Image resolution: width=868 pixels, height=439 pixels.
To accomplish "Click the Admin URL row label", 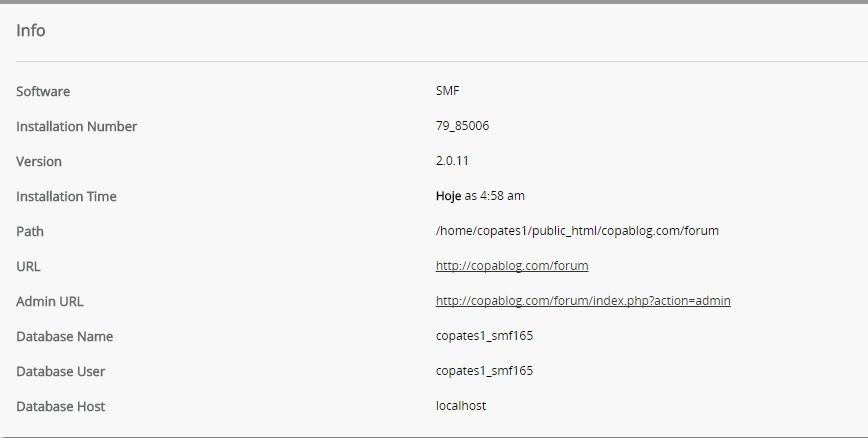I will point(50,302).
